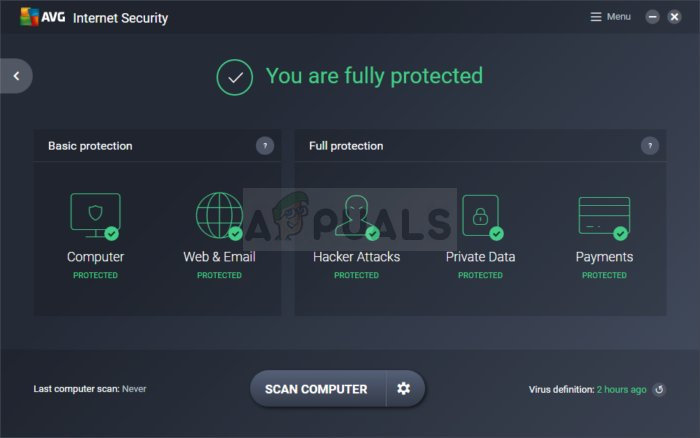Open the Hacker Attacks protection icon
The height and width of the screenshot is (438, 700).
(356, 215)
